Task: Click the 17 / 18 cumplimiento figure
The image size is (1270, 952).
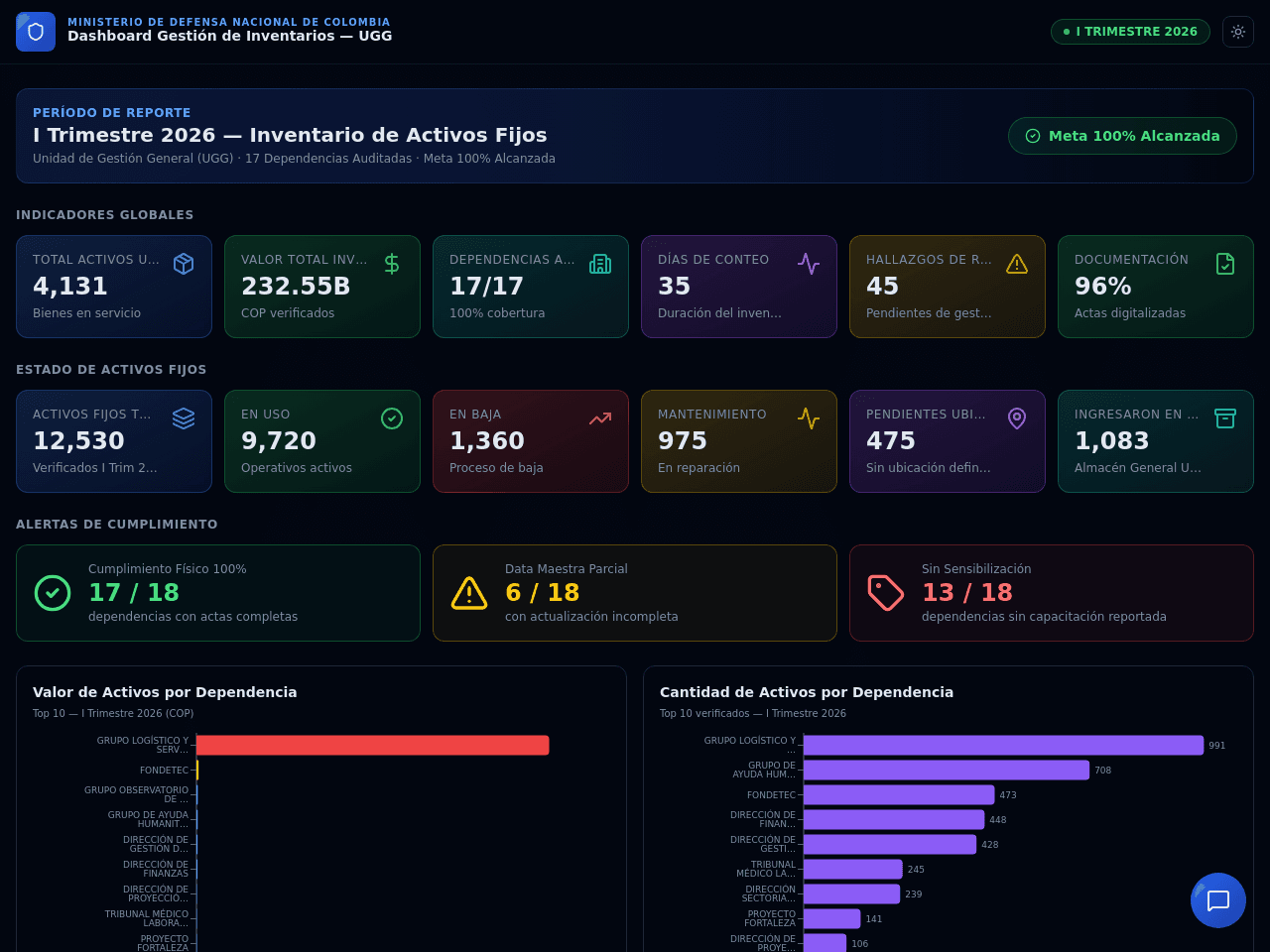Action: point(134,593)
